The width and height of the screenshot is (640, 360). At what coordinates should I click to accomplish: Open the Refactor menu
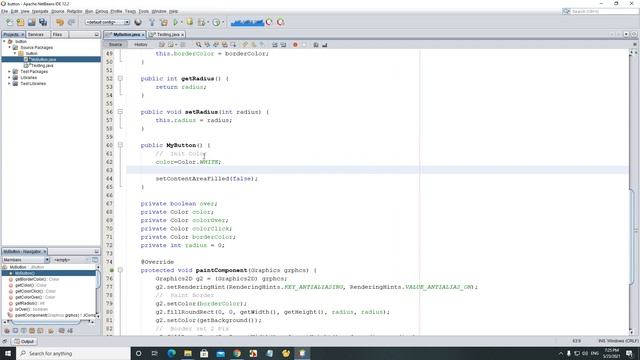tap(75, 11)
